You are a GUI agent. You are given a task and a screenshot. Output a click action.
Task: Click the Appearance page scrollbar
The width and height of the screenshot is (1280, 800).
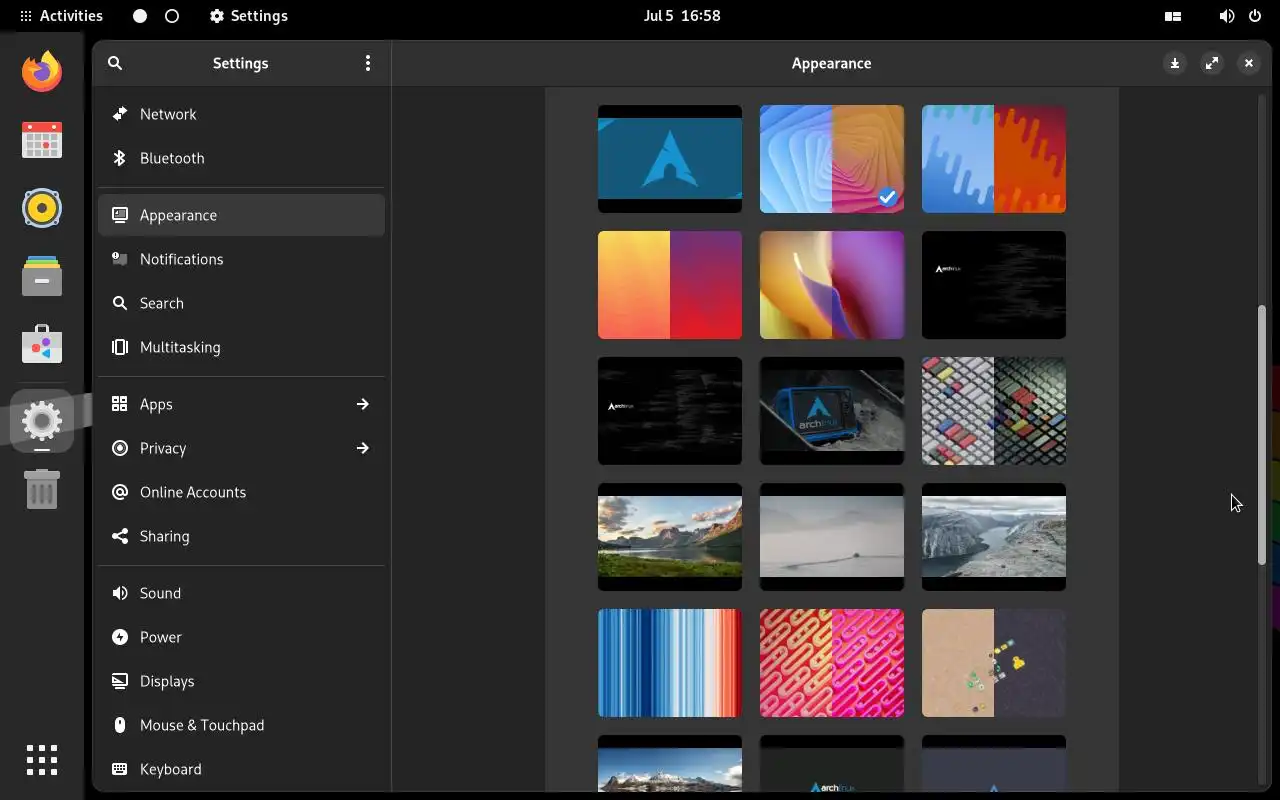tap(1262, 435)
